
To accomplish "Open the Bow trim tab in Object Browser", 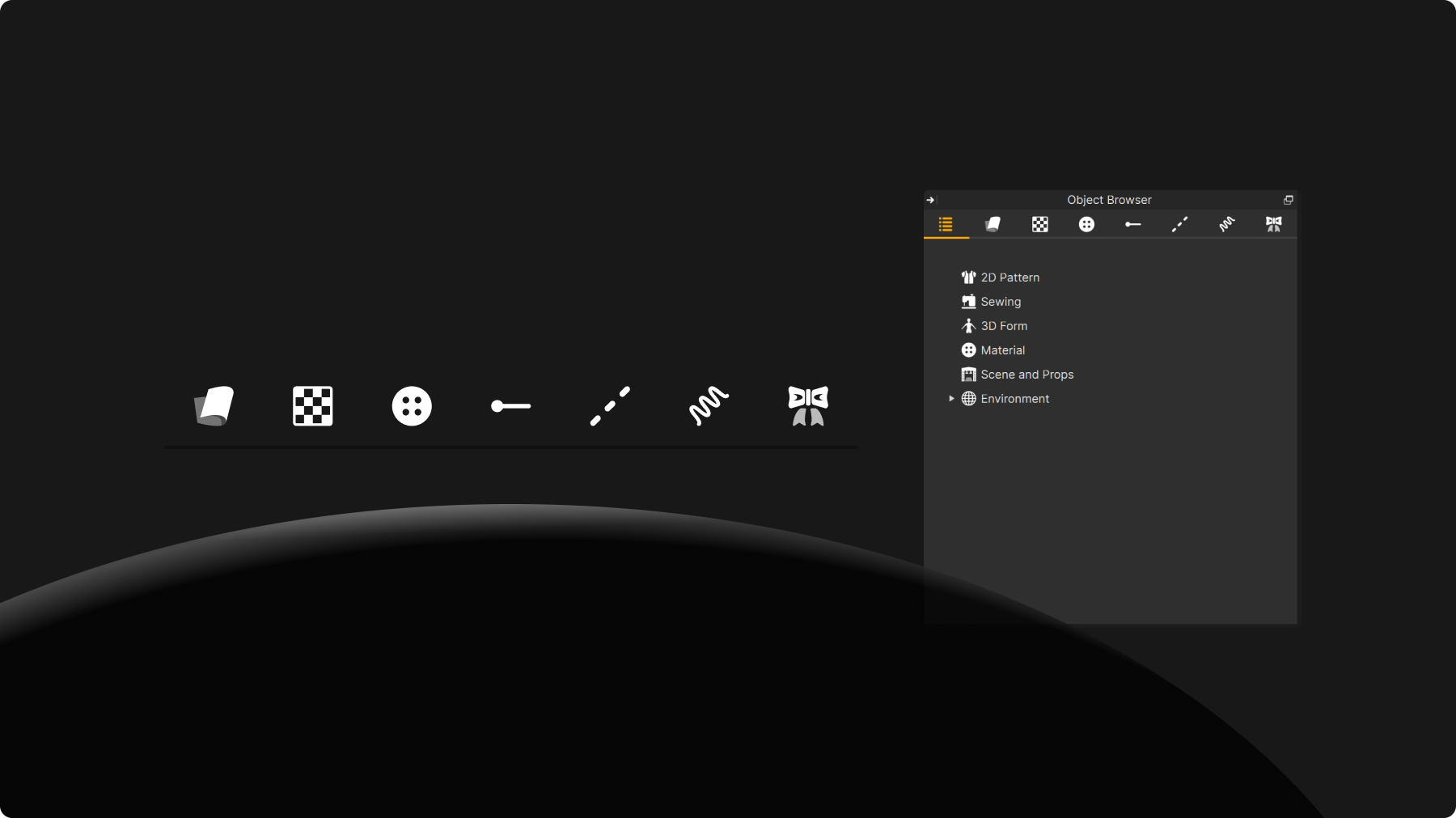I will [x=1274, y=224].
